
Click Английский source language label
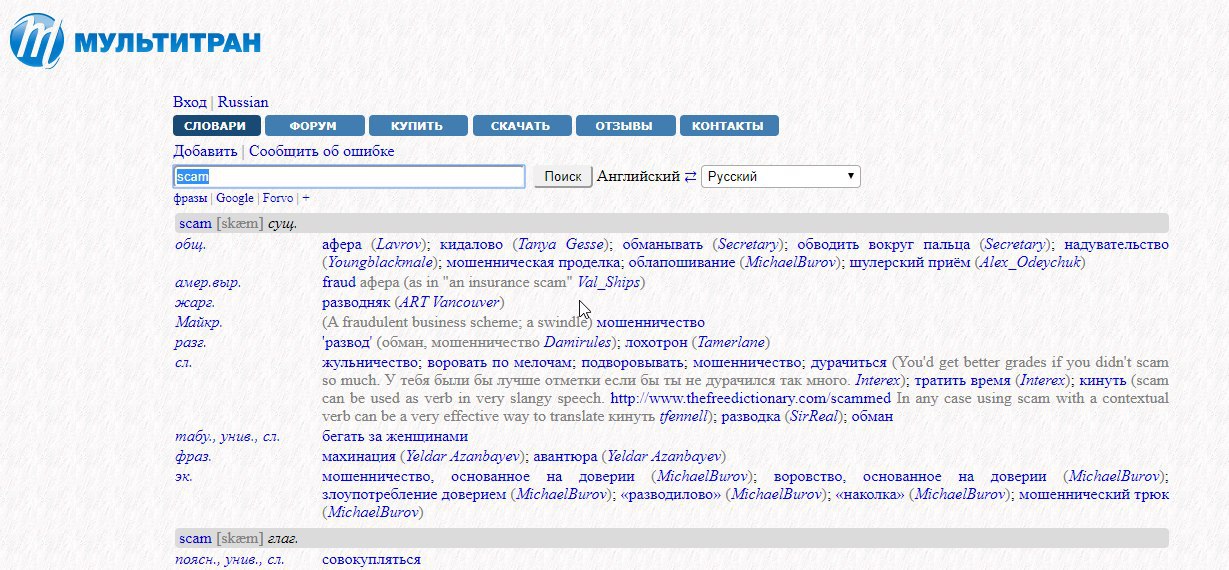(638, 176)
